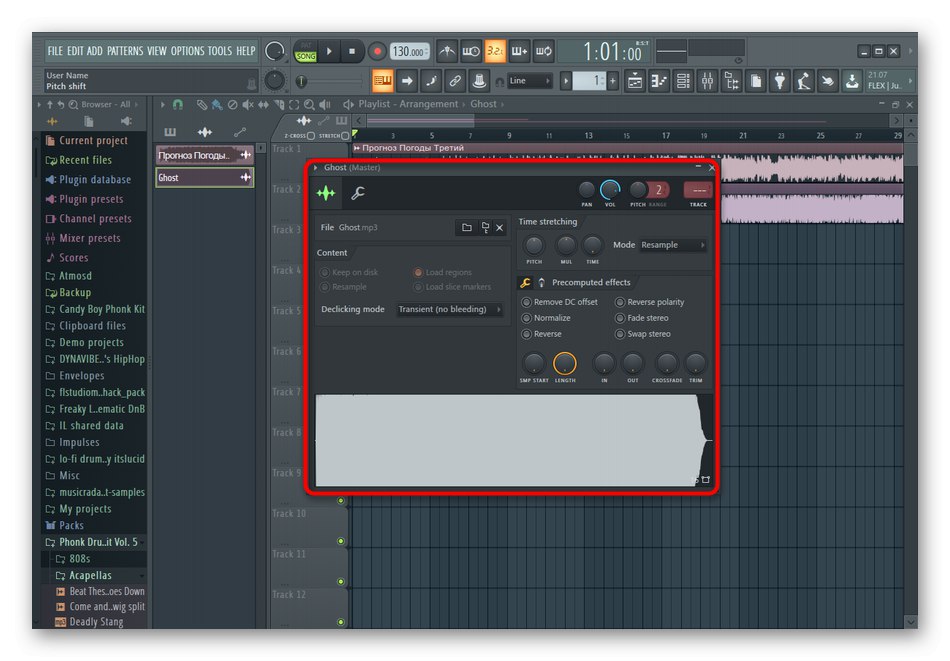Image resolution: width=950 pixels, height=661 pixels.
Task: Click the folder icon to load a sample file
Action: [466, 228]
